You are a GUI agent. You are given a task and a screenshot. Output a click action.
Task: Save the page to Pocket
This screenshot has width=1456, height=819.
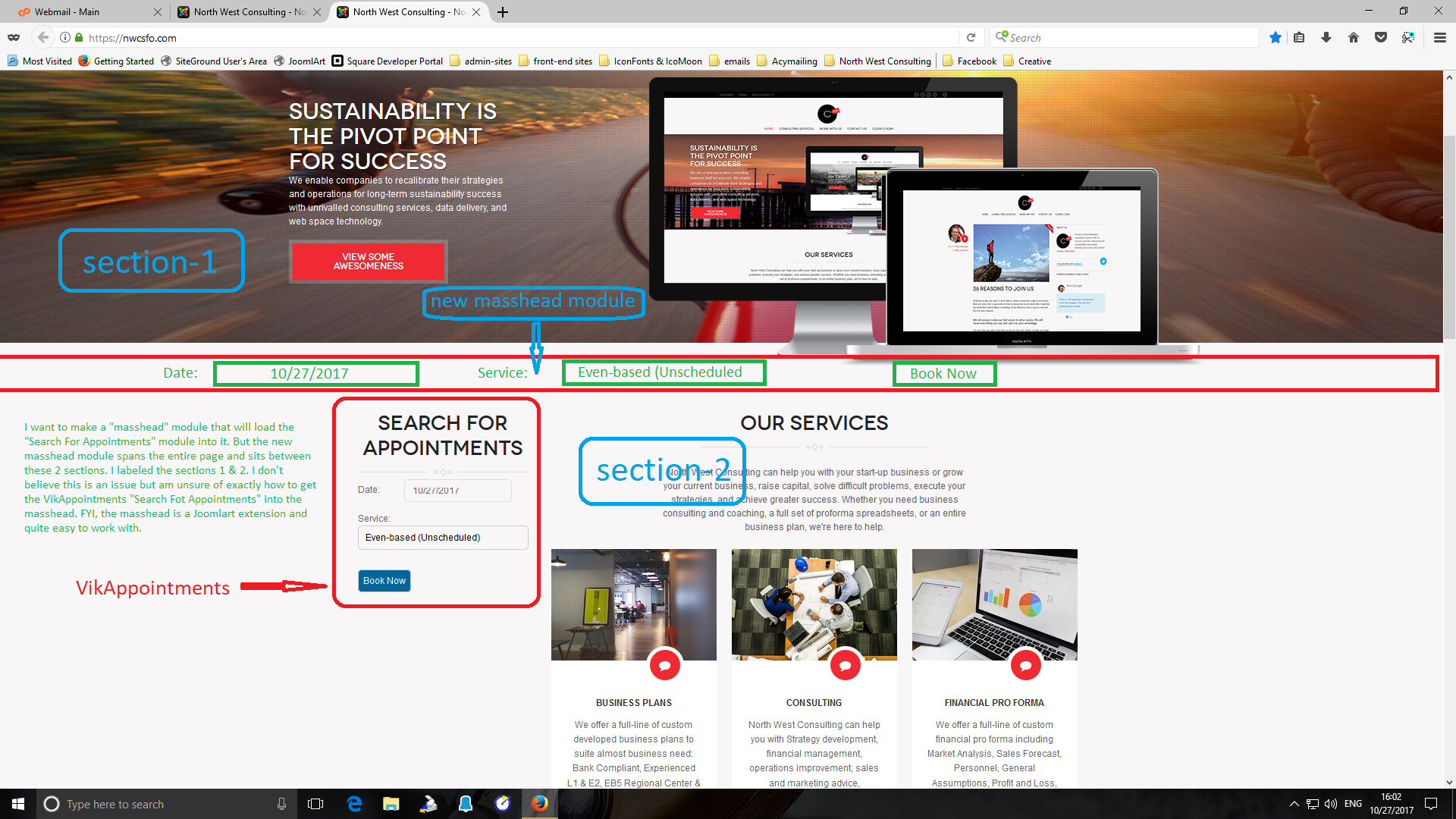pos(1380,37)
